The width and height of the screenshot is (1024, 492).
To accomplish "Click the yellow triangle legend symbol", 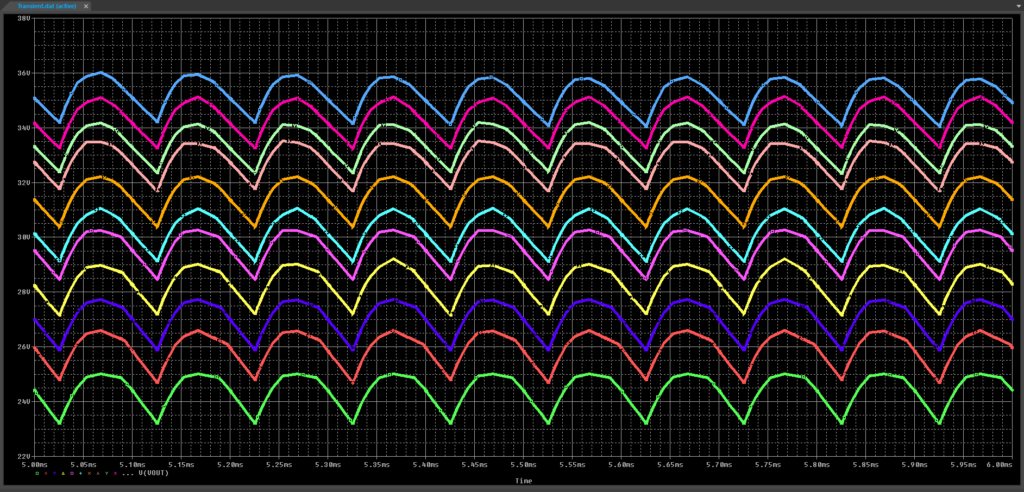I will 63,473.
